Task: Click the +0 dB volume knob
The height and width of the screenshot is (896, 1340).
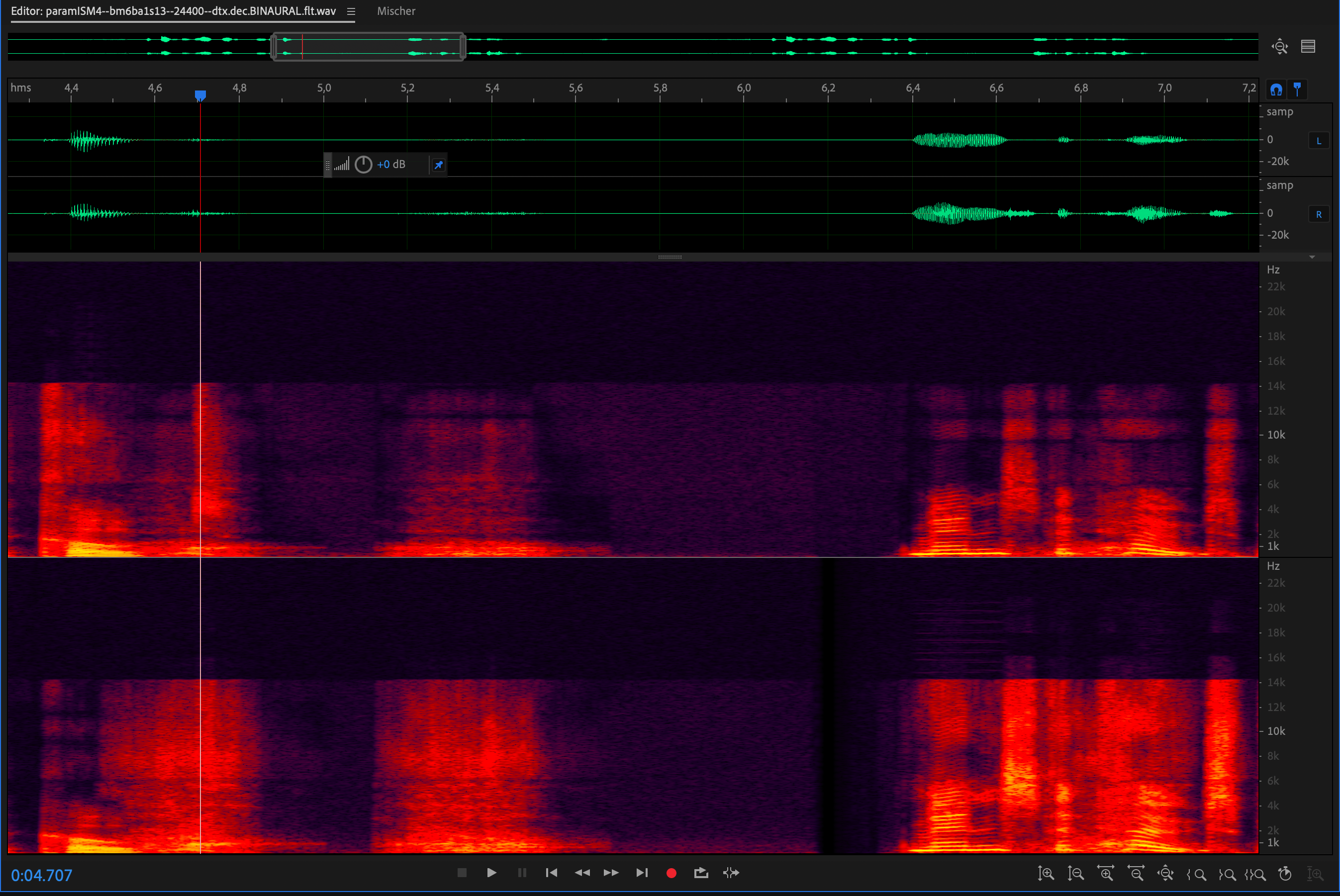Action: [x=364, y=165]
